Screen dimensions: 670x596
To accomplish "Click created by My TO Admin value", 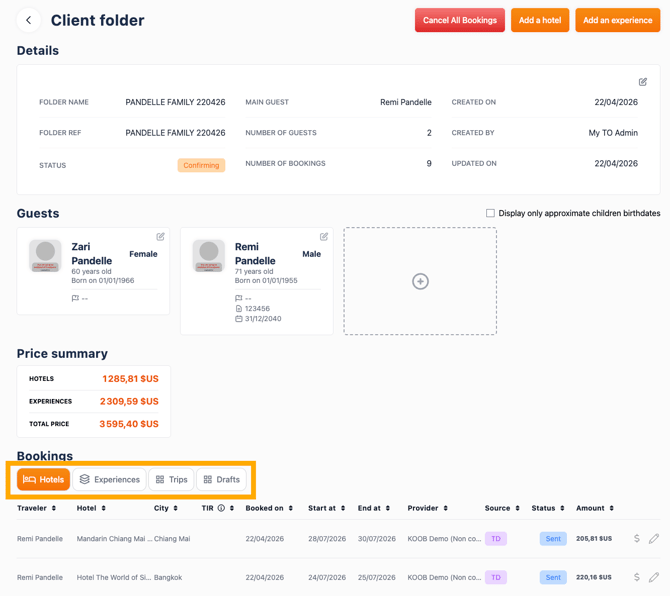I will [613, 133].
